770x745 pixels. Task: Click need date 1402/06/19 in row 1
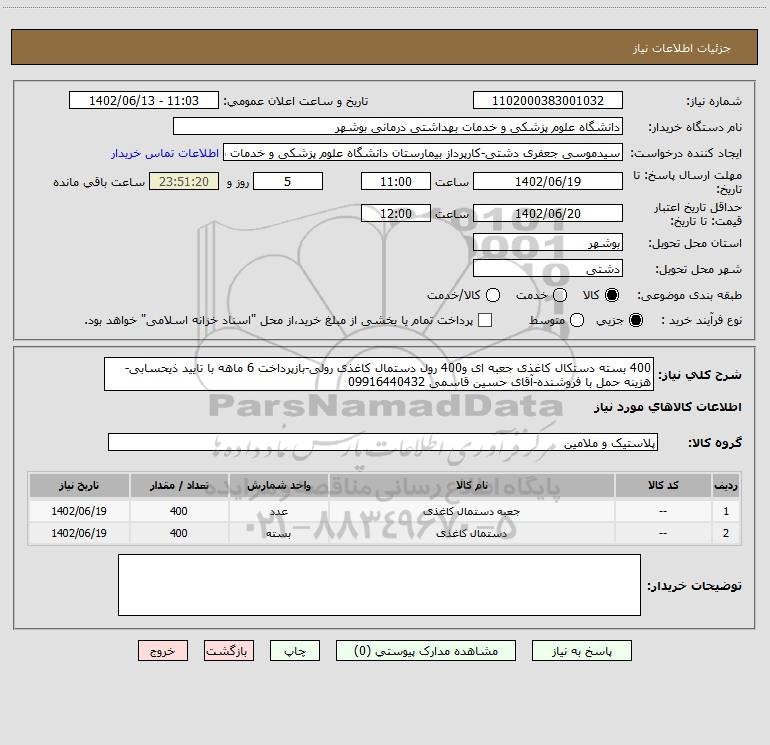79,511
